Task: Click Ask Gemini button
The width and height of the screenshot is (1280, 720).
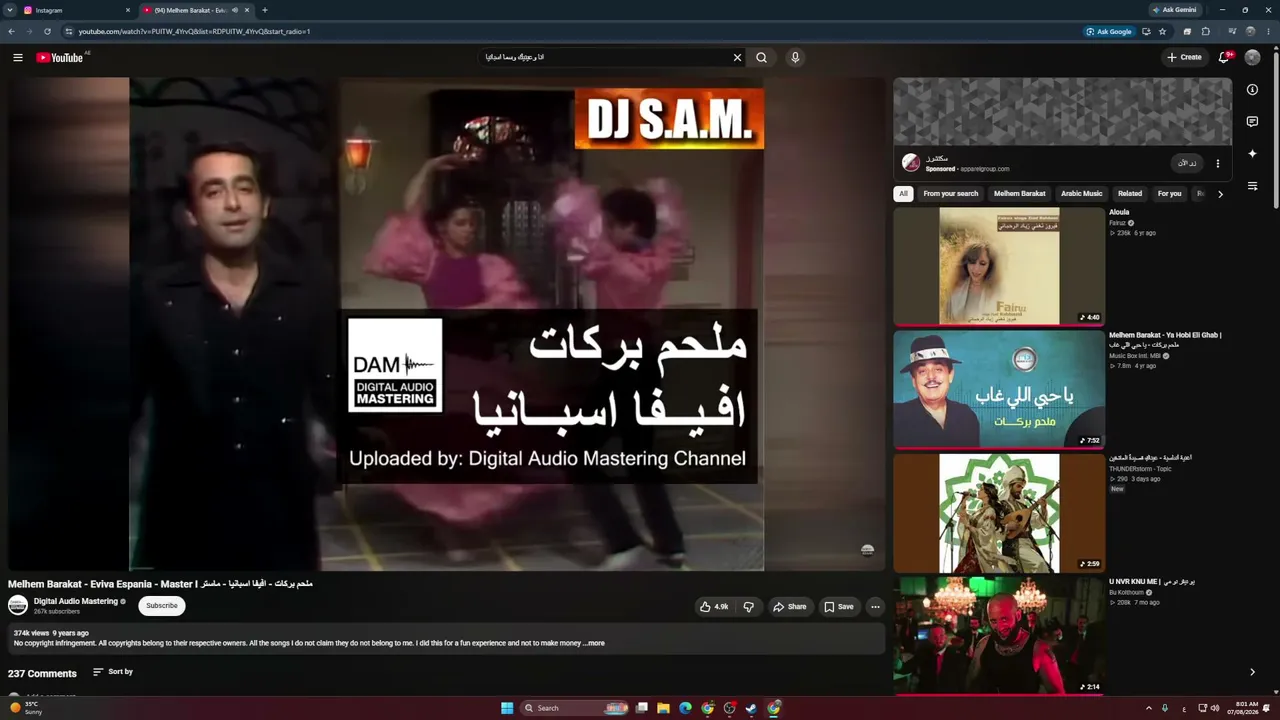Action: [x=1175, y=10]
